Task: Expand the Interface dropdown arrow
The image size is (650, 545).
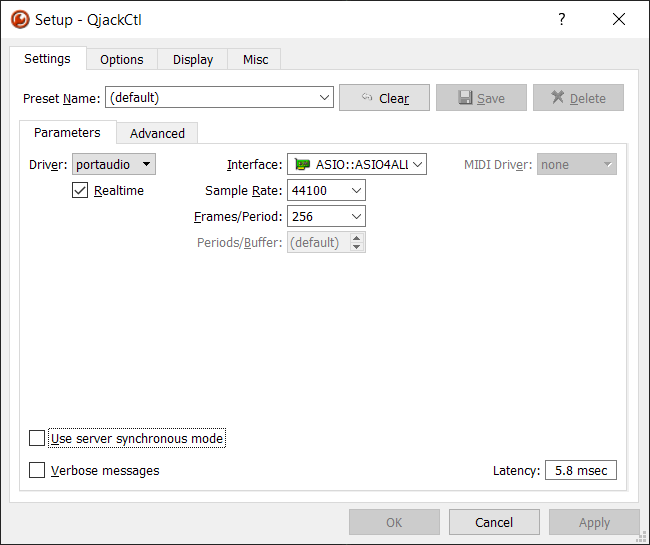Action: coord(417,165)
